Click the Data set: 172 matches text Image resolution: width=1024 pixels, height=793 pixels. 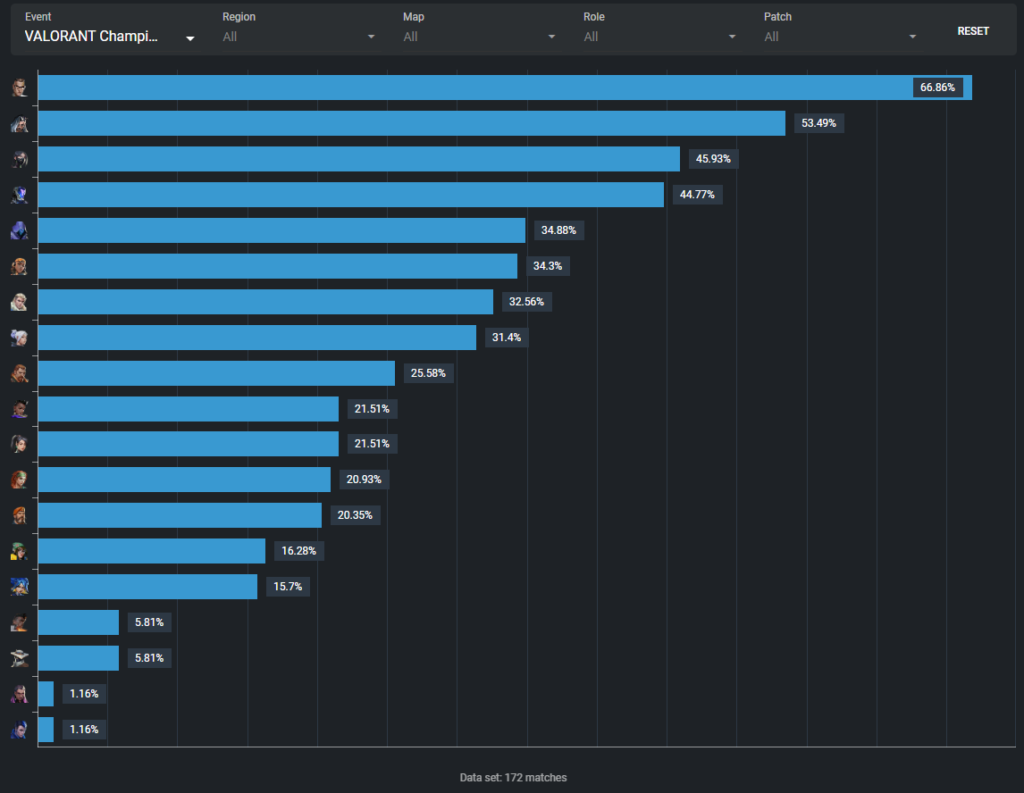click(x=513, y=777)
